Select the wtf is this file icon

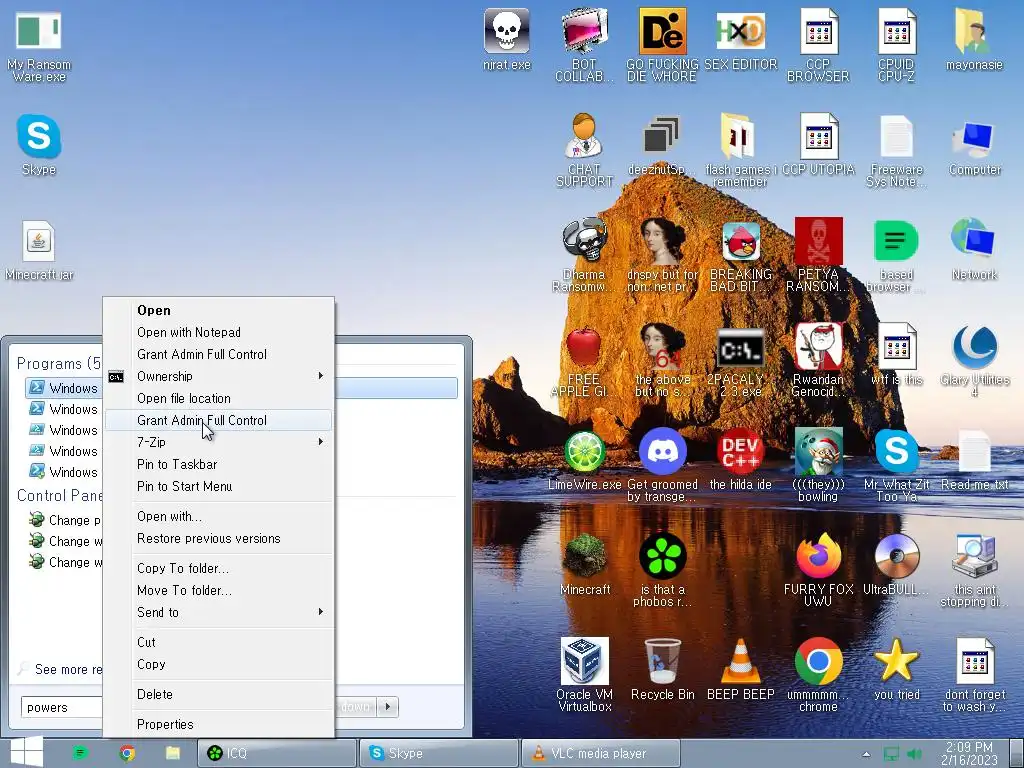click(896, 347)
